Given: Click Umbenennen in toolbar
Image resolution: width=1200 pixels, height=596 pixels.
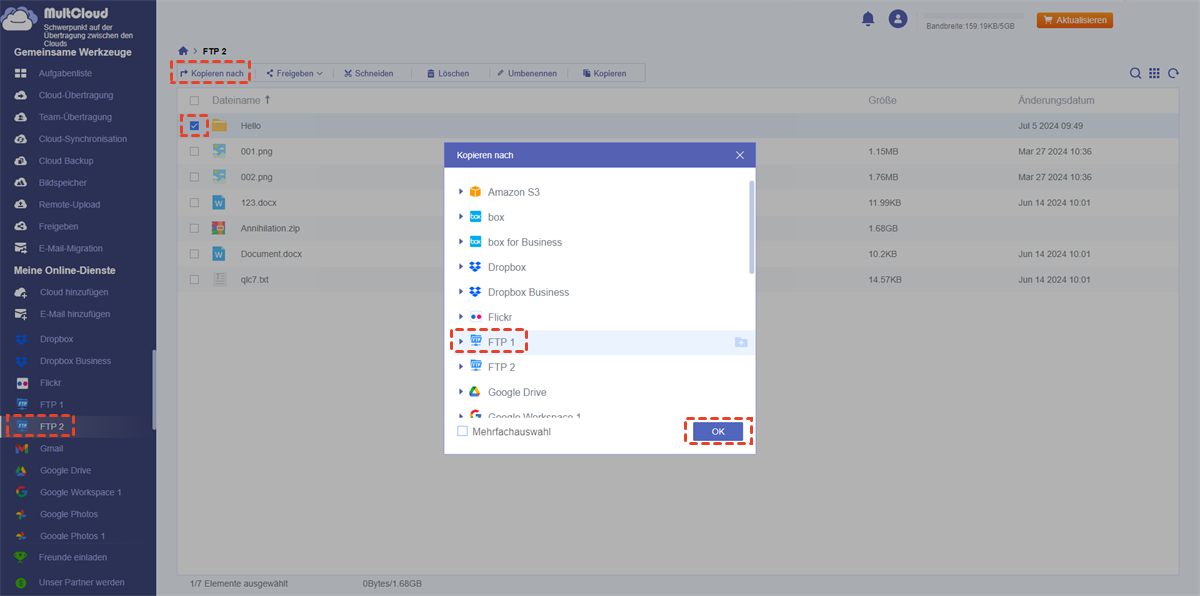Looking at the screenshot, I should 526,73.
